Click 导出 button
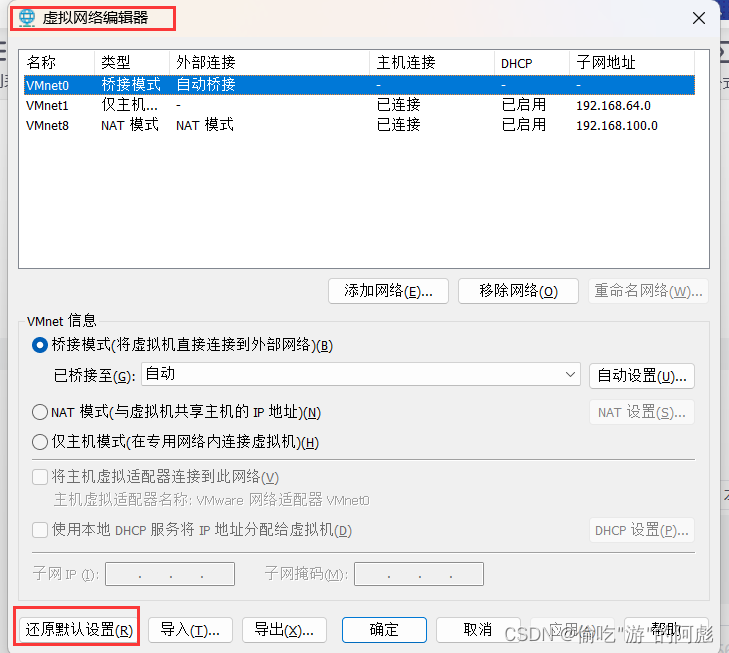This screenshot has width=729, height=653. pyautogui.click(x=285, y=630)
